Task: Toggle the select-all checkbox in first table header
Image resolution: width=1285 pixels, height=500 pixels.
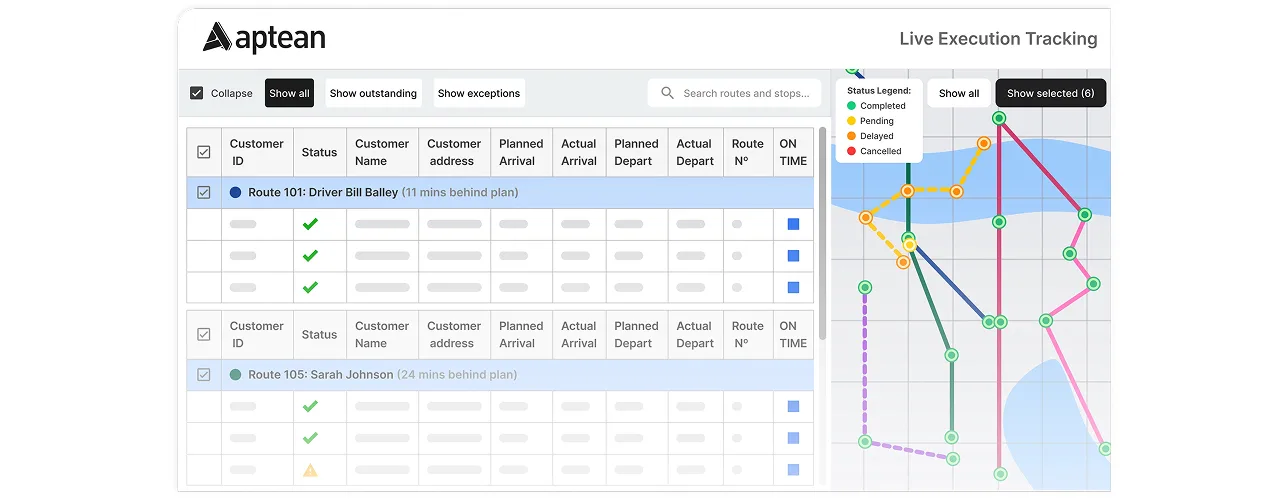Action: coord(204,152)
